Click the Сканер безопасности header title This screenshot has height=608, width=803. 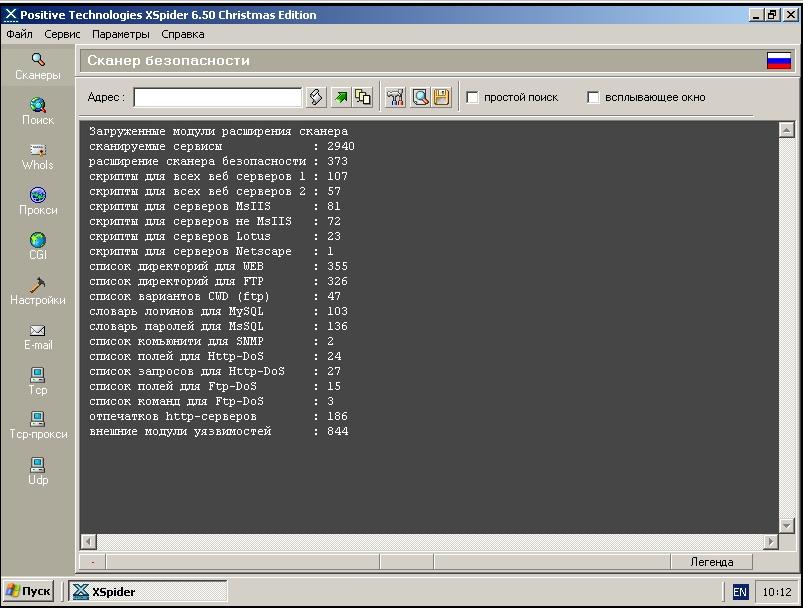tap(168, 60)
